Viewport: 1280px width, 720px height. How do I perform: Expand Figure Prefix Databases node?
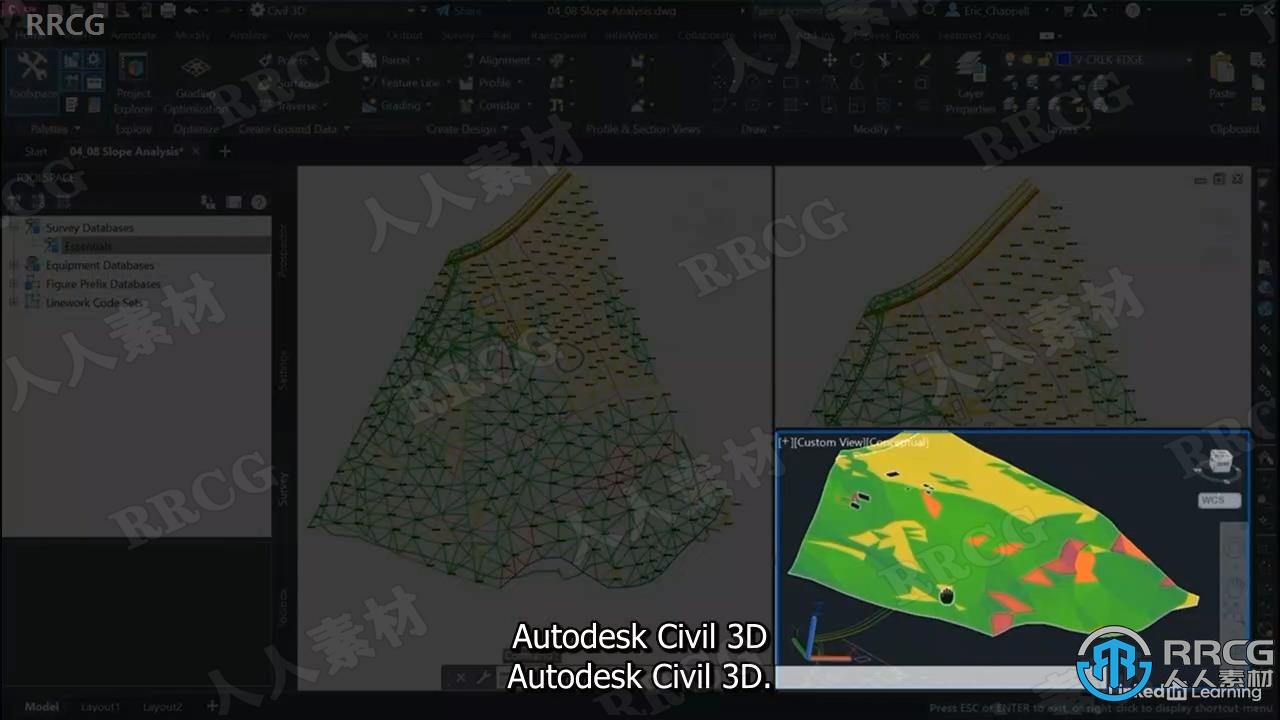[13, 284]
